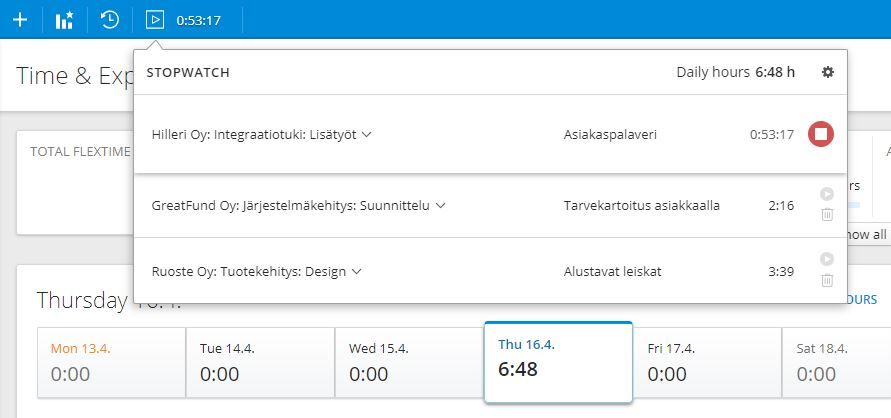Viewport: 891px width, 418px height.
Task: Select the Mon 13.4. day tab
Action: (111, 364)
